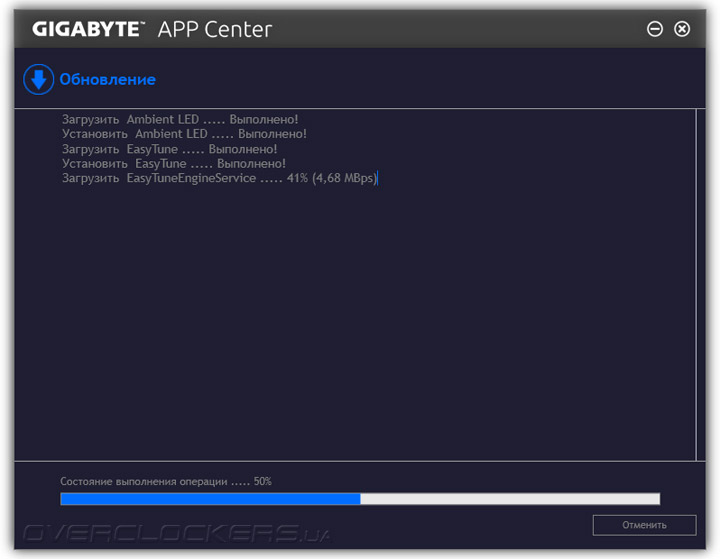Click the Отменить cancel button
Viewport: 720px width, 559px height.
click(x=644, y=525)
